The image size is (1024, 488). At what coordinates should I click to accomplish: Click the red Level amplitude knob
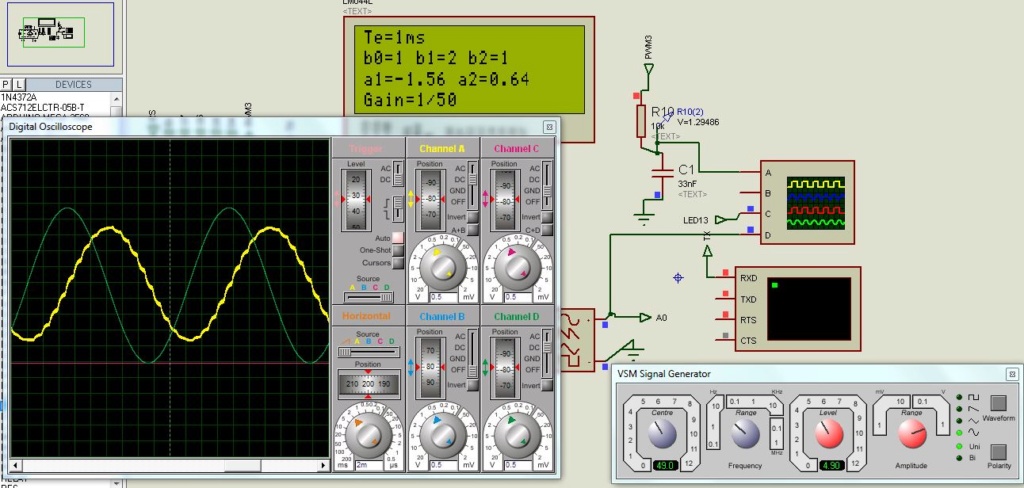(x=829, y=433)
